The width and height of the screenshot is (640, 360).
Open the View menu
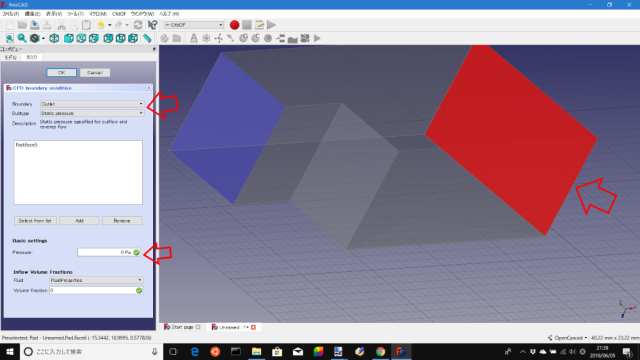(x=54, y=14)
